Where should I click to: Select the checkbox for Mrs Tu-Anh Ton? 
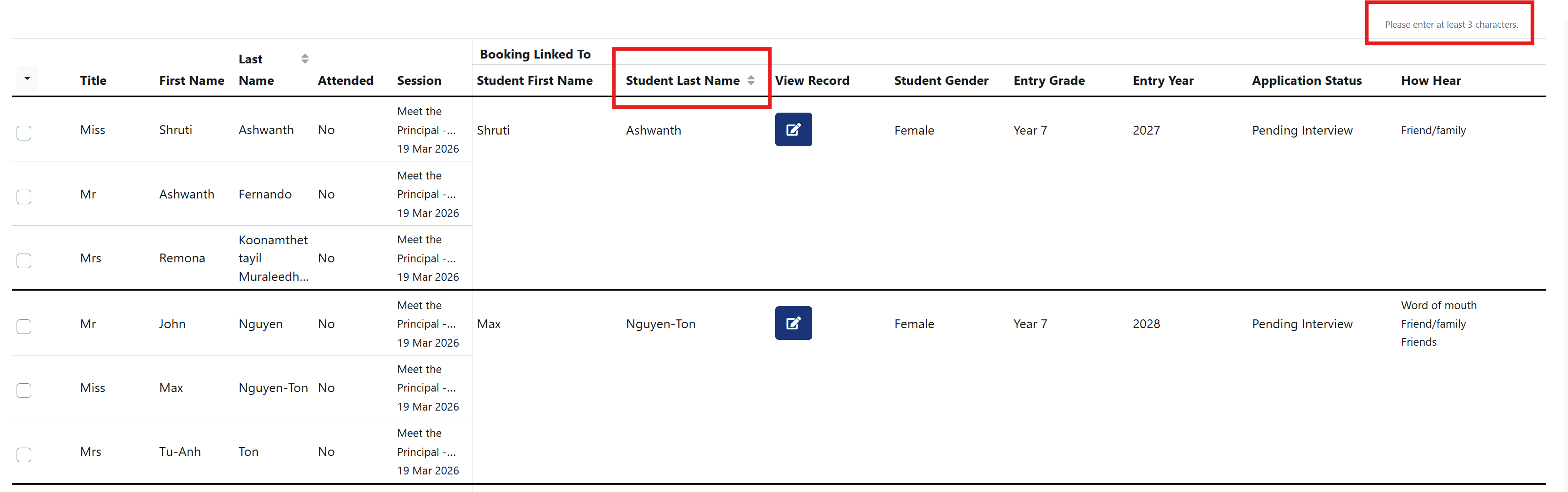point(24,455)
